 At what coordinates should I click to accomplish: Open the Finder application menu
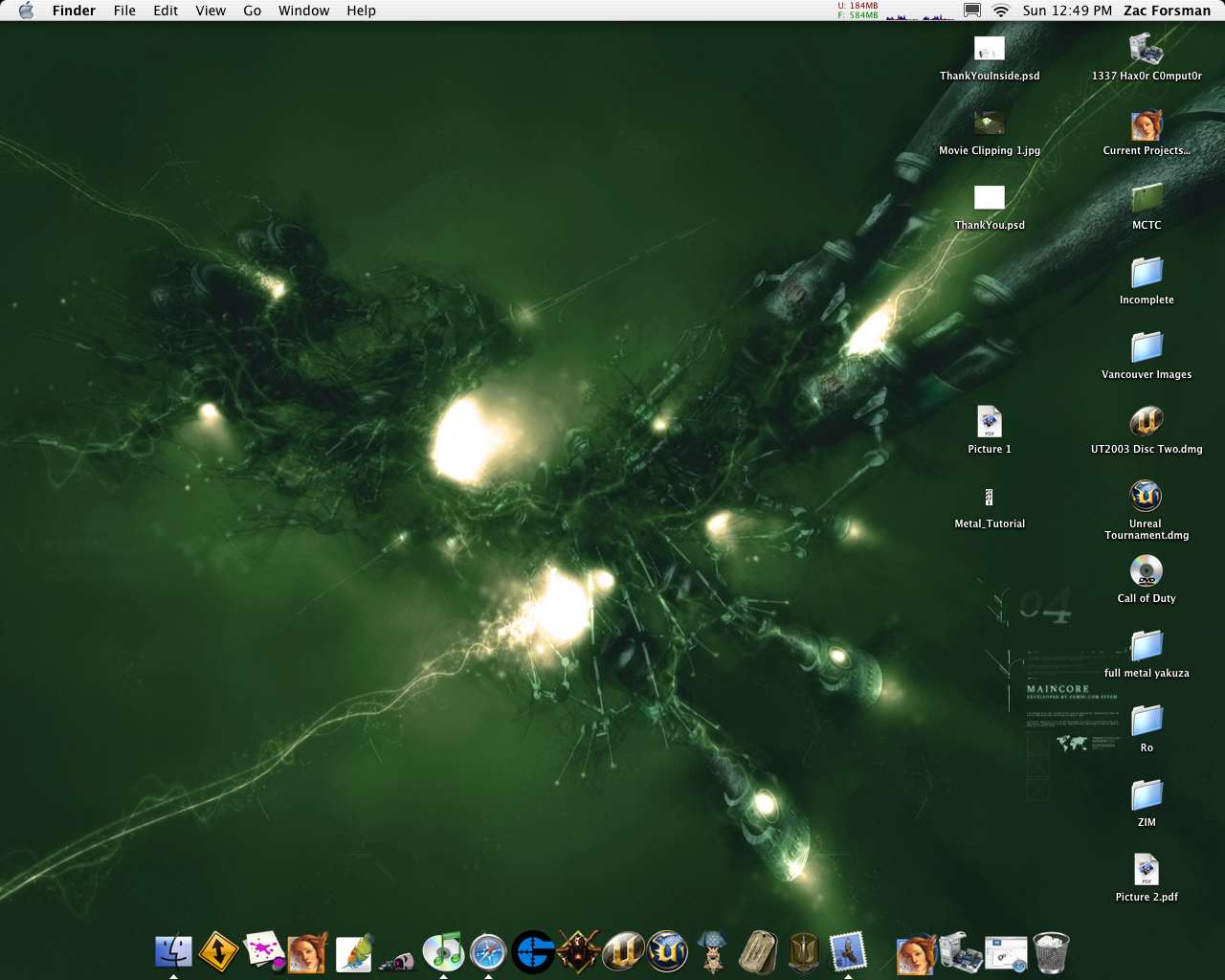click(74, 11)
